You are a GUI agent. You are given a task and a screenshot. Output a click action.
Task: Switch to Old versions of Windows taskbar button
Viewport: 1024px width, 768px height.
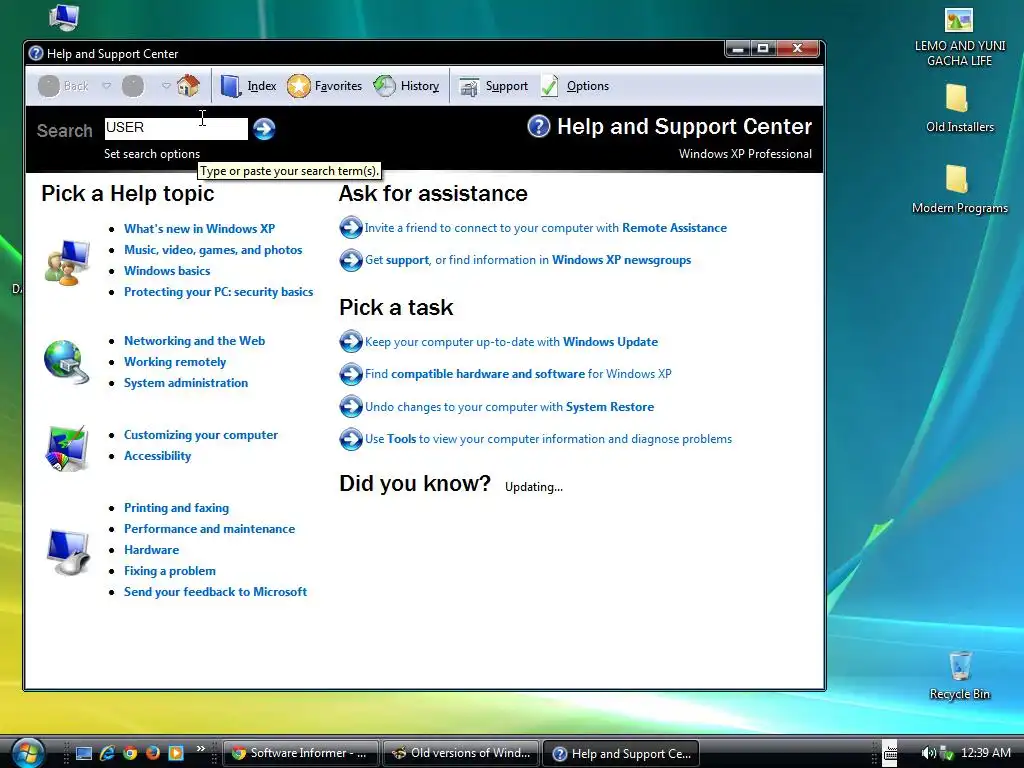(461, 753)
